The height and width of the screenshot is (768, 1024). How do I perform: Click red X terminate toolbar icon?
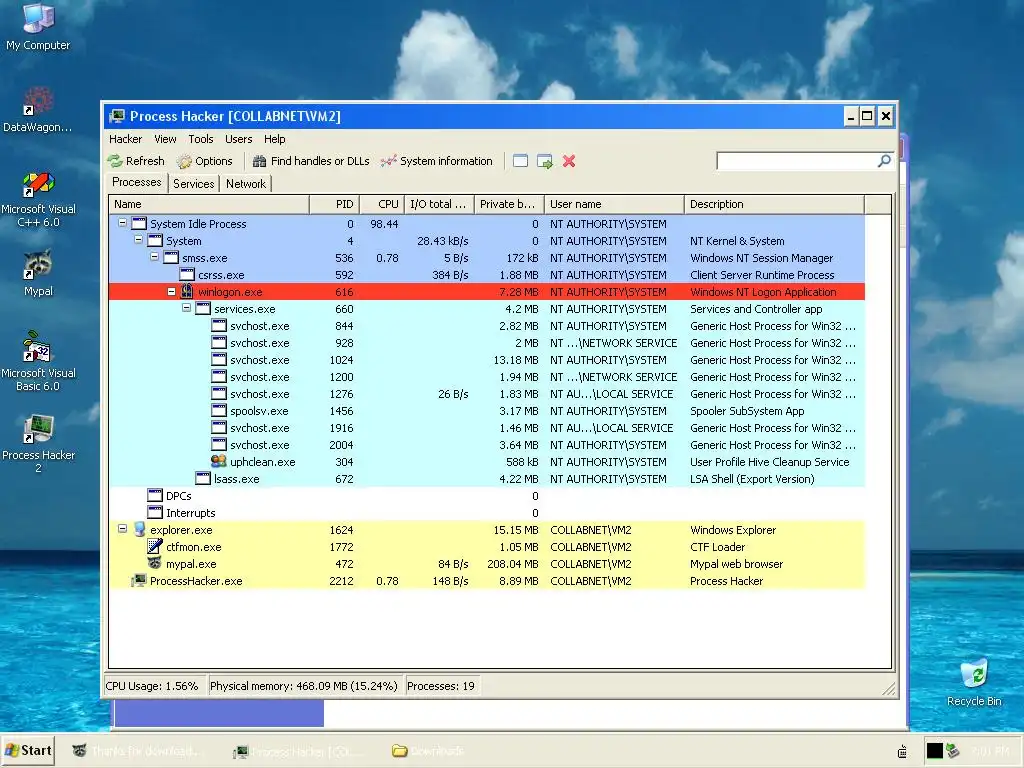tap(569, 161)
